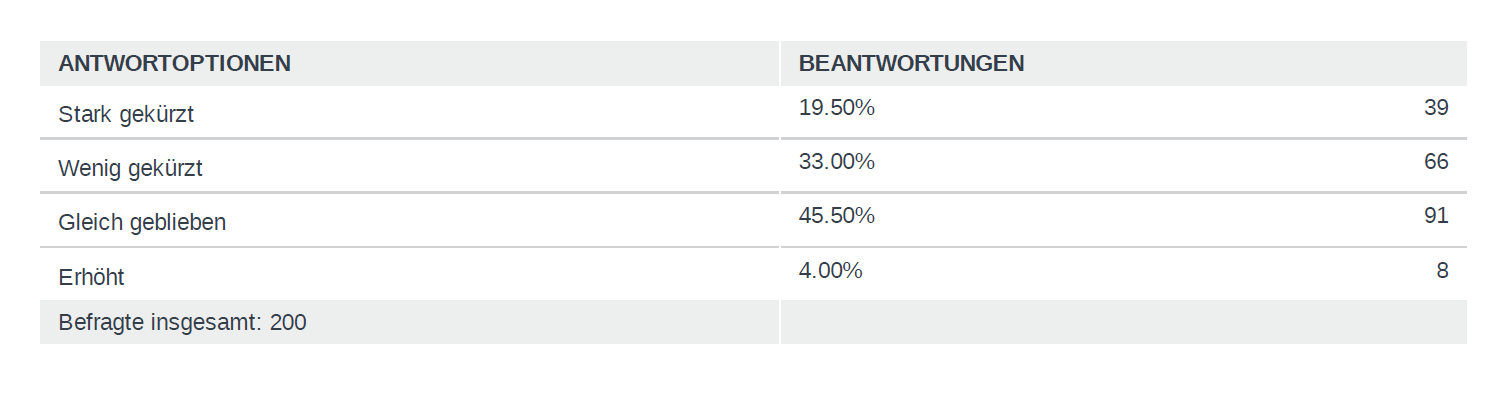1508x412 pixels.
Task: Click the empty footer cell under Beantwortungen
Action: tap(1123, 322)
